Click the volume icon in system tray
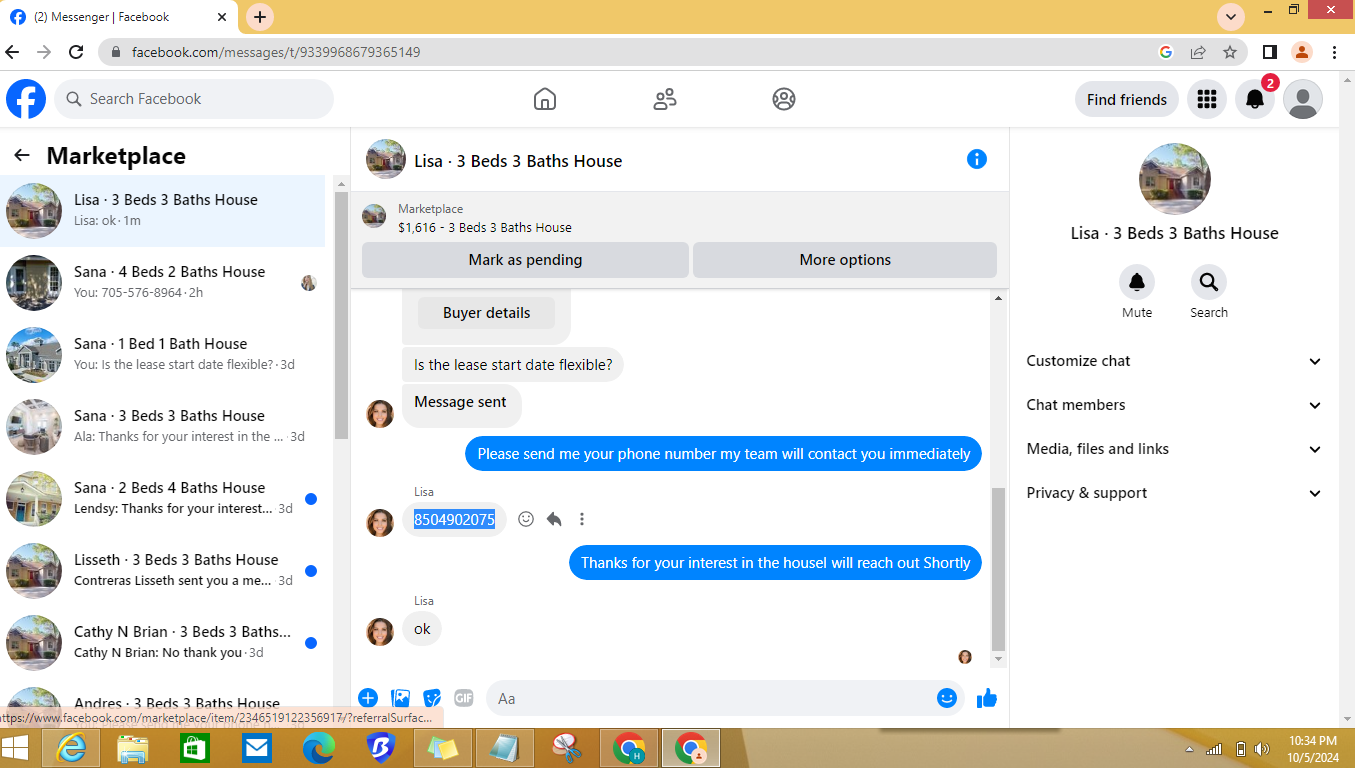Screen dimensions: 1355x768 [1262, 749]
